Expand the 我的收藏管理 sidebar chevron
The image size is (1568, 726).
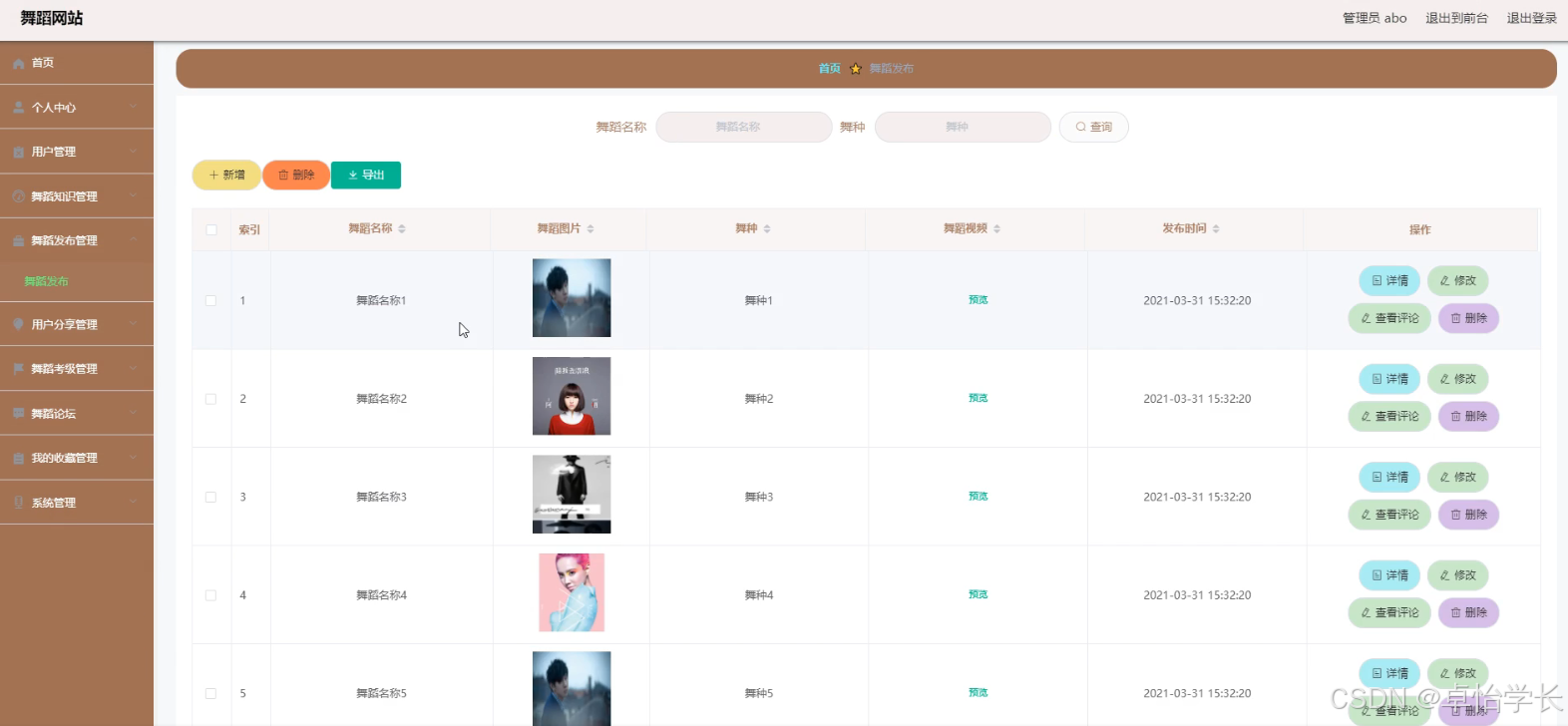[x=134, y=458]
